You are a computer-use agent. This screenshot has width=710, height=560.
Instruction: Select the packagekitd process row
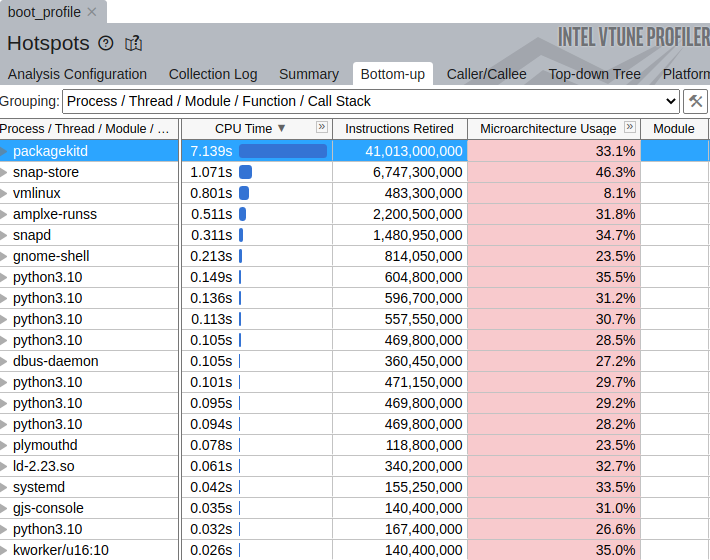pos(354,151)
